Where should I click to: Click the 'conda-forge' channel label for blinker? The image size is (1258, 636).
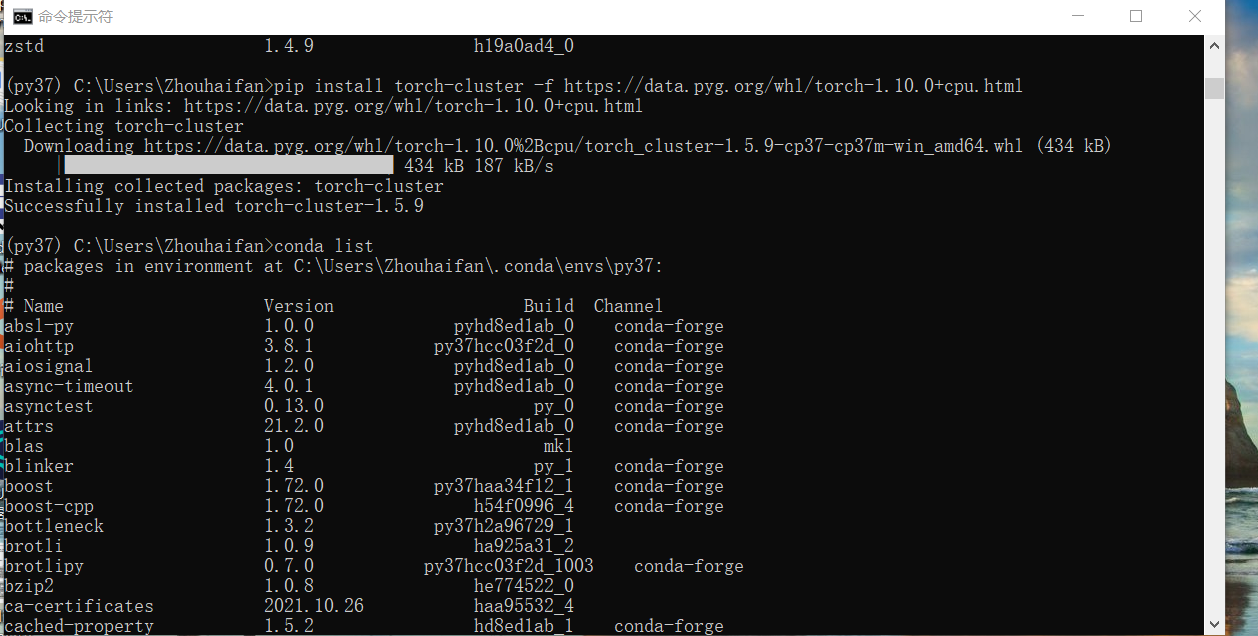pos(668,465)
